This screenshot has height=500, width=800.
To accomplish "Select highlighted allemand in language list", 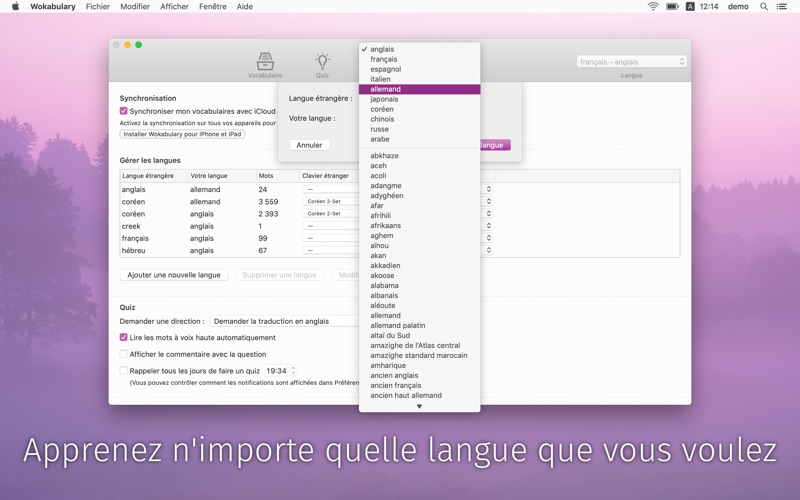I will [x=419, y=89].
